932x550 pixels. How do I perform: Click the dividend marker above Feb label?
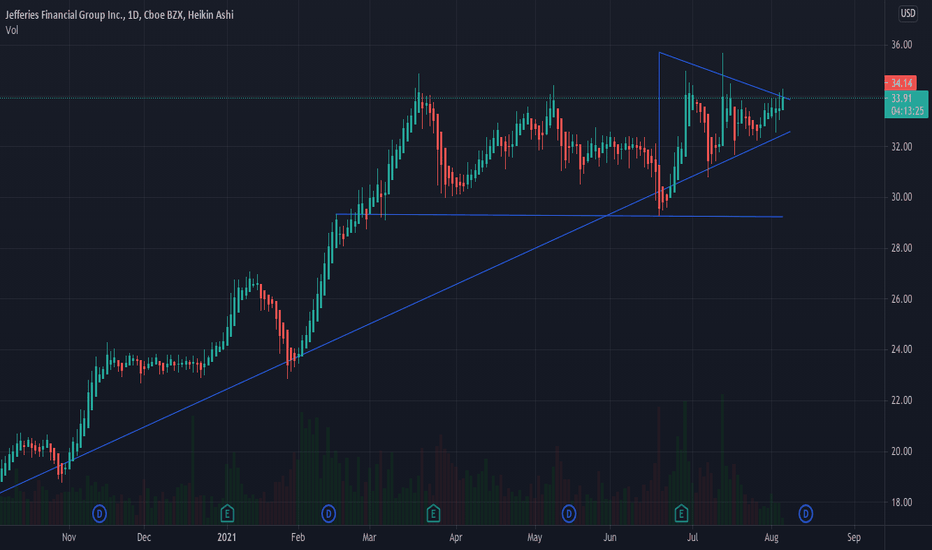(x=329, y=513)
